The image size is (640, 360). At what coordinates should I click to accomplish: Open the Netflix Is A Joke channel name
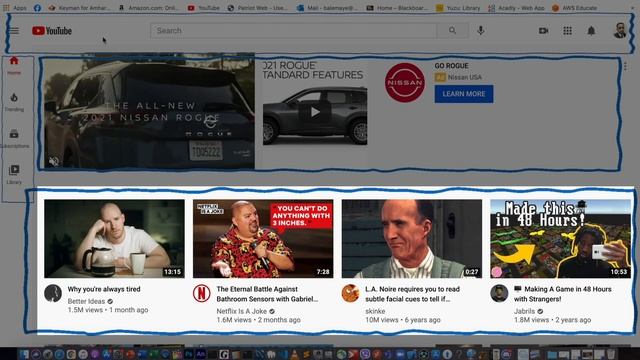coord(241,311)
